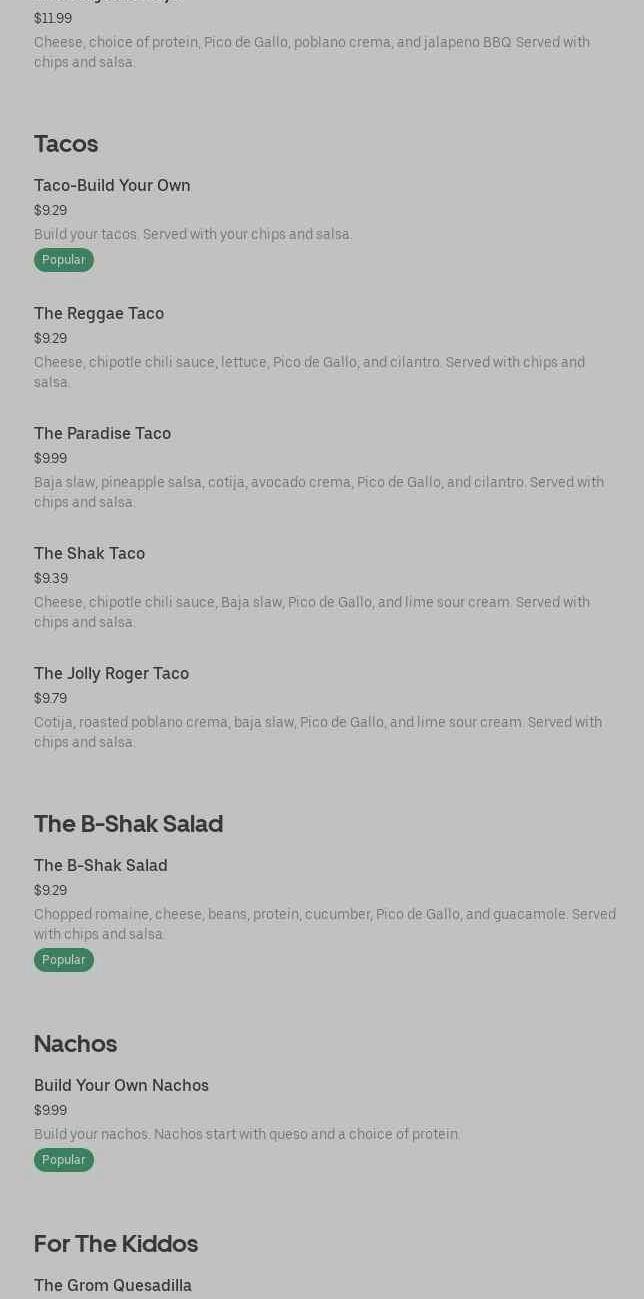Open The B-Shak Salad menu item title

100,866
